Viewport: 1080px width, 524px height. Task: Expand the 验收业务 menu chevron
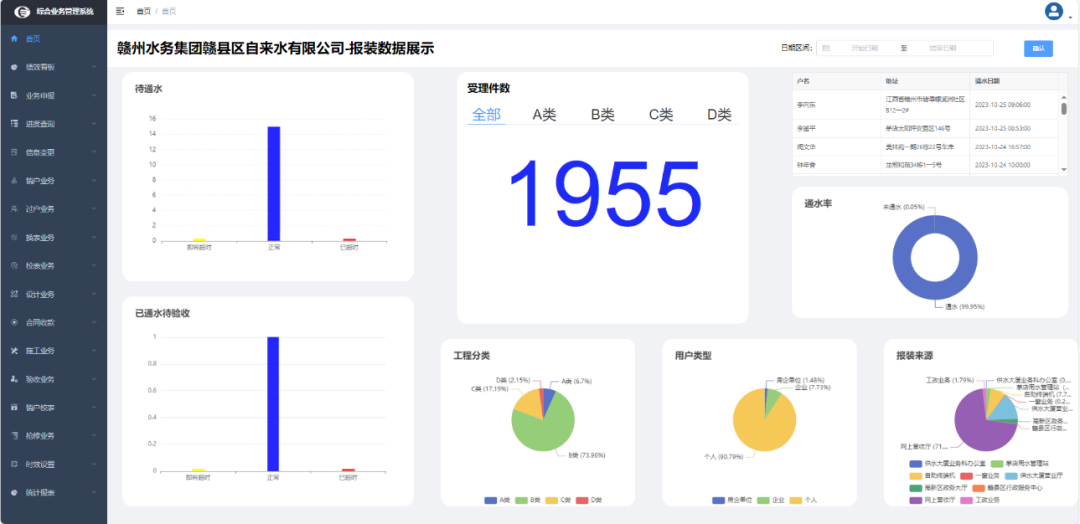coord(94,379)
